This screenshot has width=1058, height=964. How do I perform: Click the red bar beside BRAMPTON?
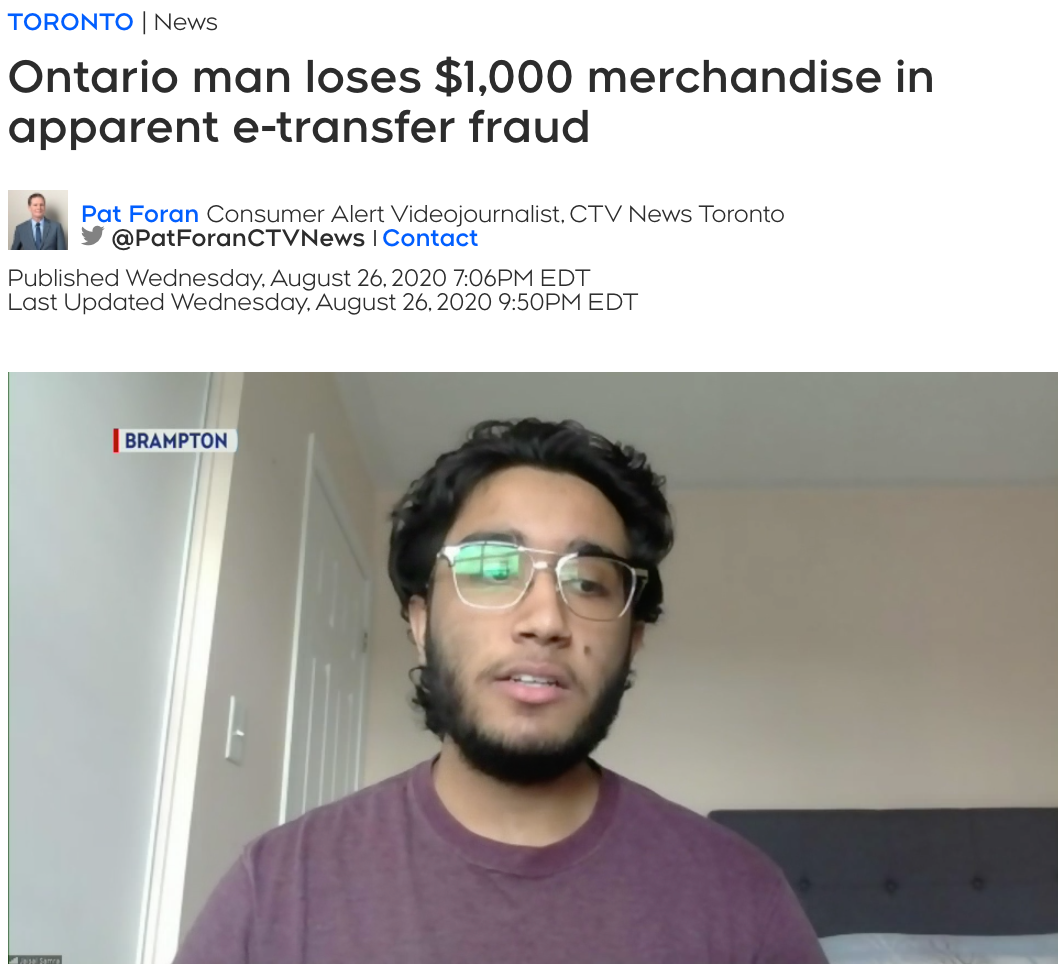click(116, 441)
